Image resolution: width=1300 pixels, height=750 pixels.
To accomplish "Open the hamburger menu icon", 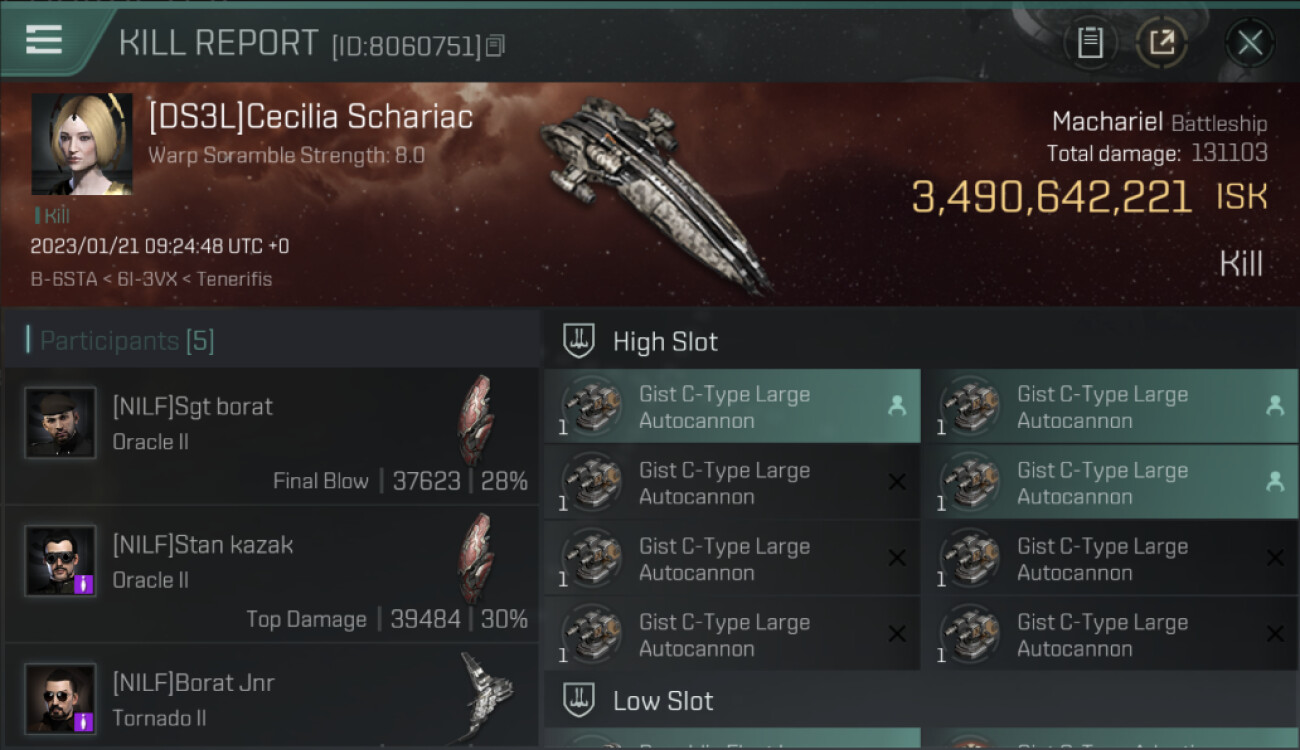I will [44, 40].
